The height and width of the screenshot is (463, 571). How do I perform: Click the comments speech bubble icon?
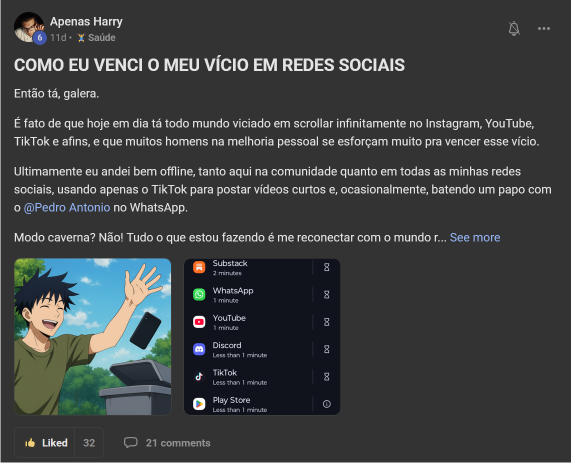click(130, 442)
